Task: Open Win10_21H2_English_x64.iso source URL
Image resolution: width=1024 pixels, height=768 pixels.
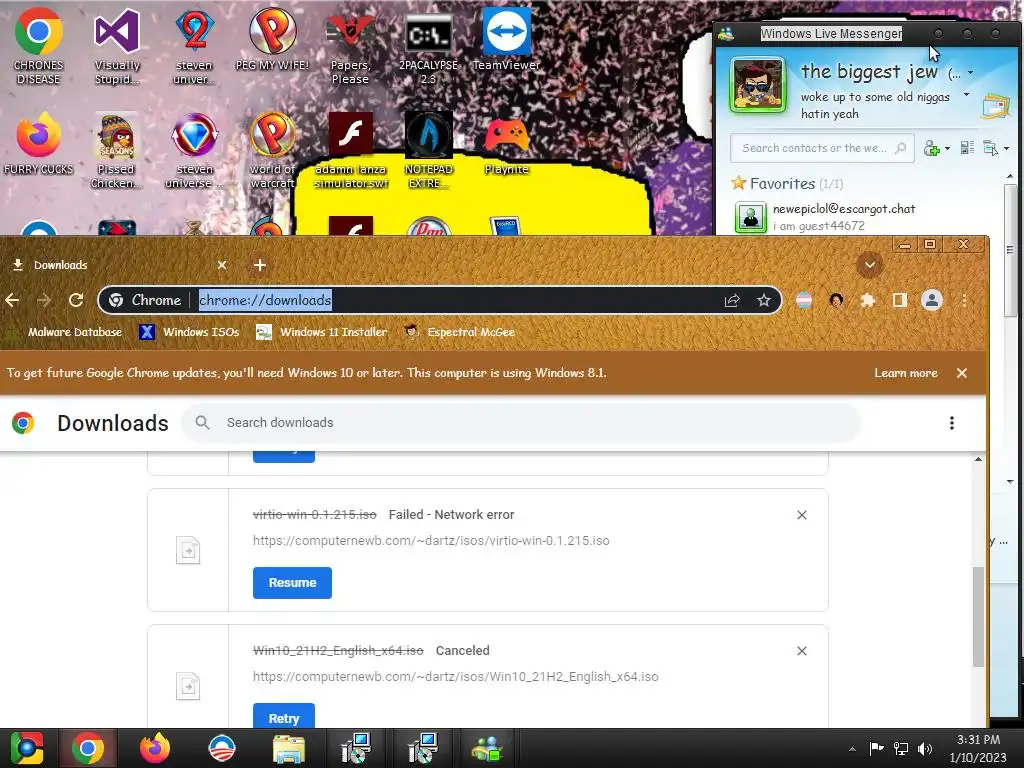Action: [x=456, y=677]
